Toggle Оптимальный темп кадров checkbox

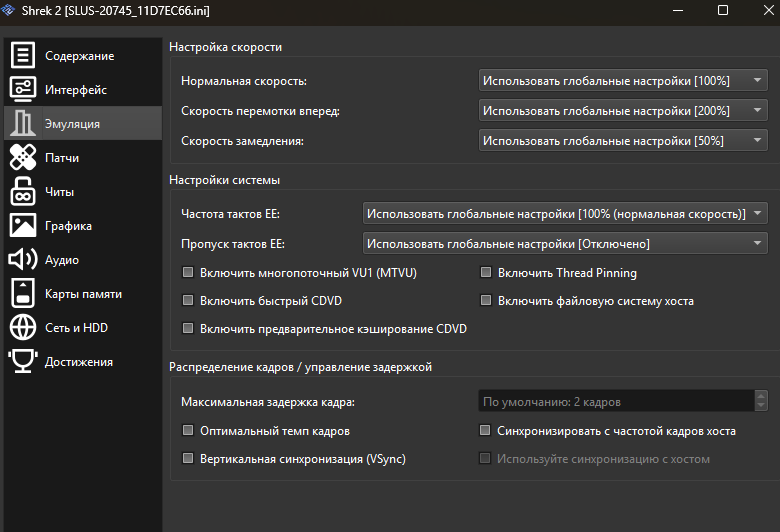[188, 430]
